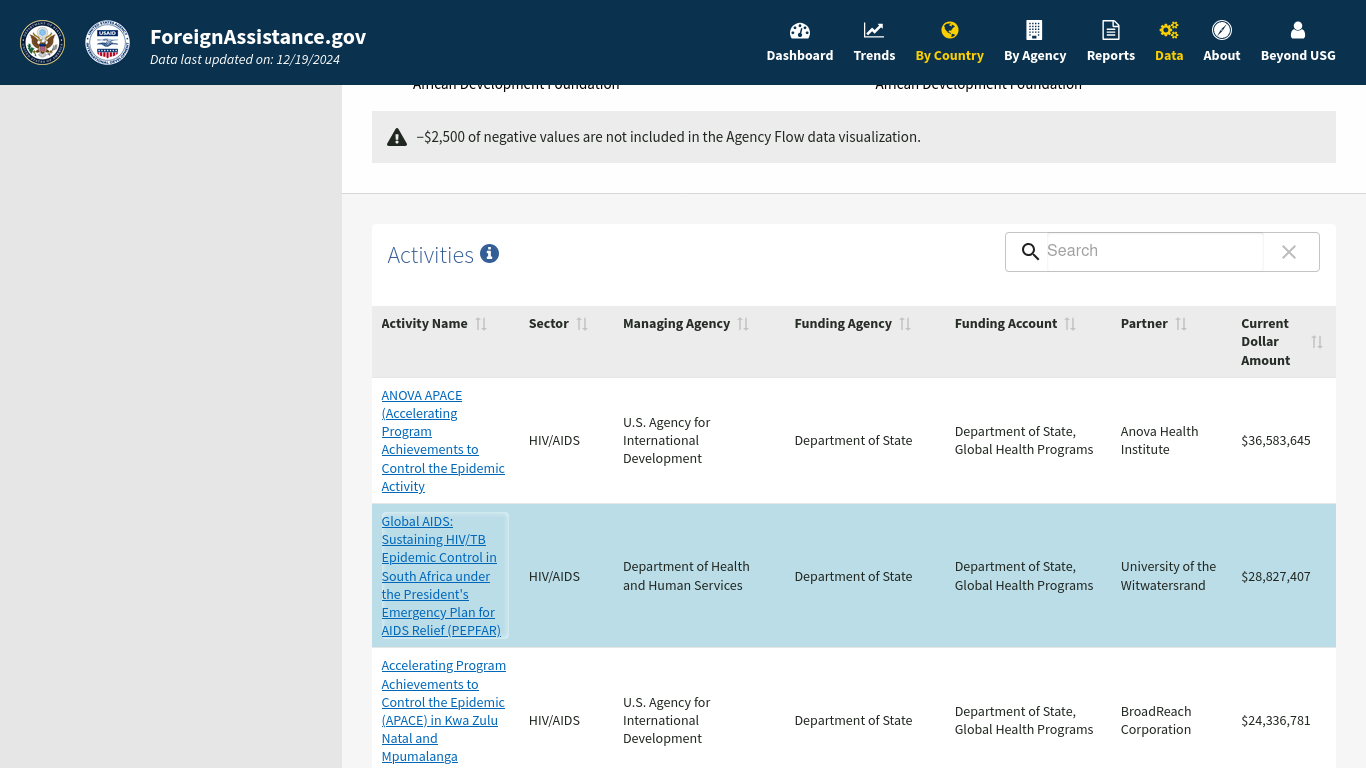The height and width of the screenshot is (768, 1366).
Task: Click the USAID seal logo
Action: tap(107, 43)
